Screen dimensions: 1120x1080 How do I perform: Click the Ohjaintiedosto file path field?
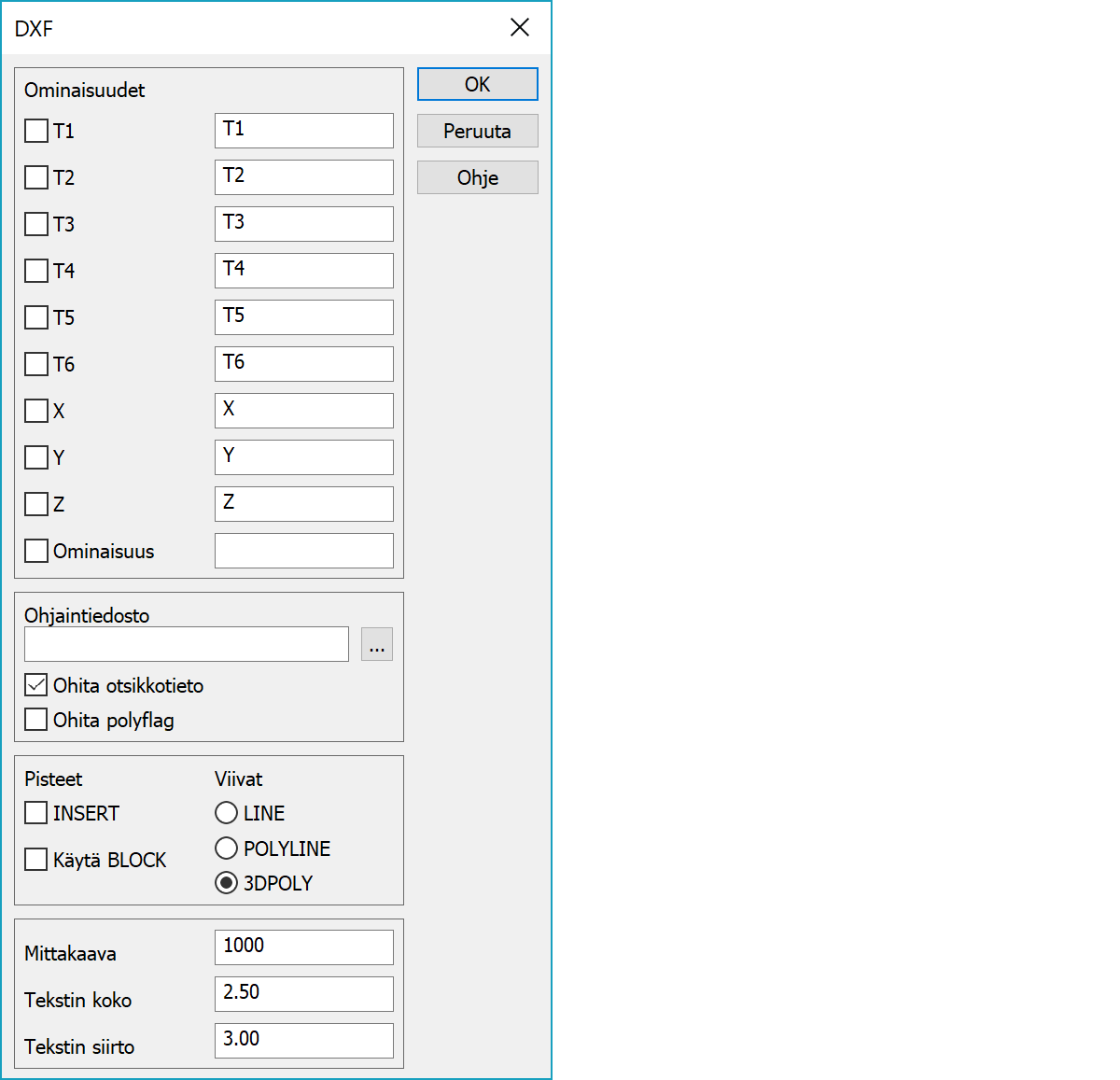coord(187,644)
